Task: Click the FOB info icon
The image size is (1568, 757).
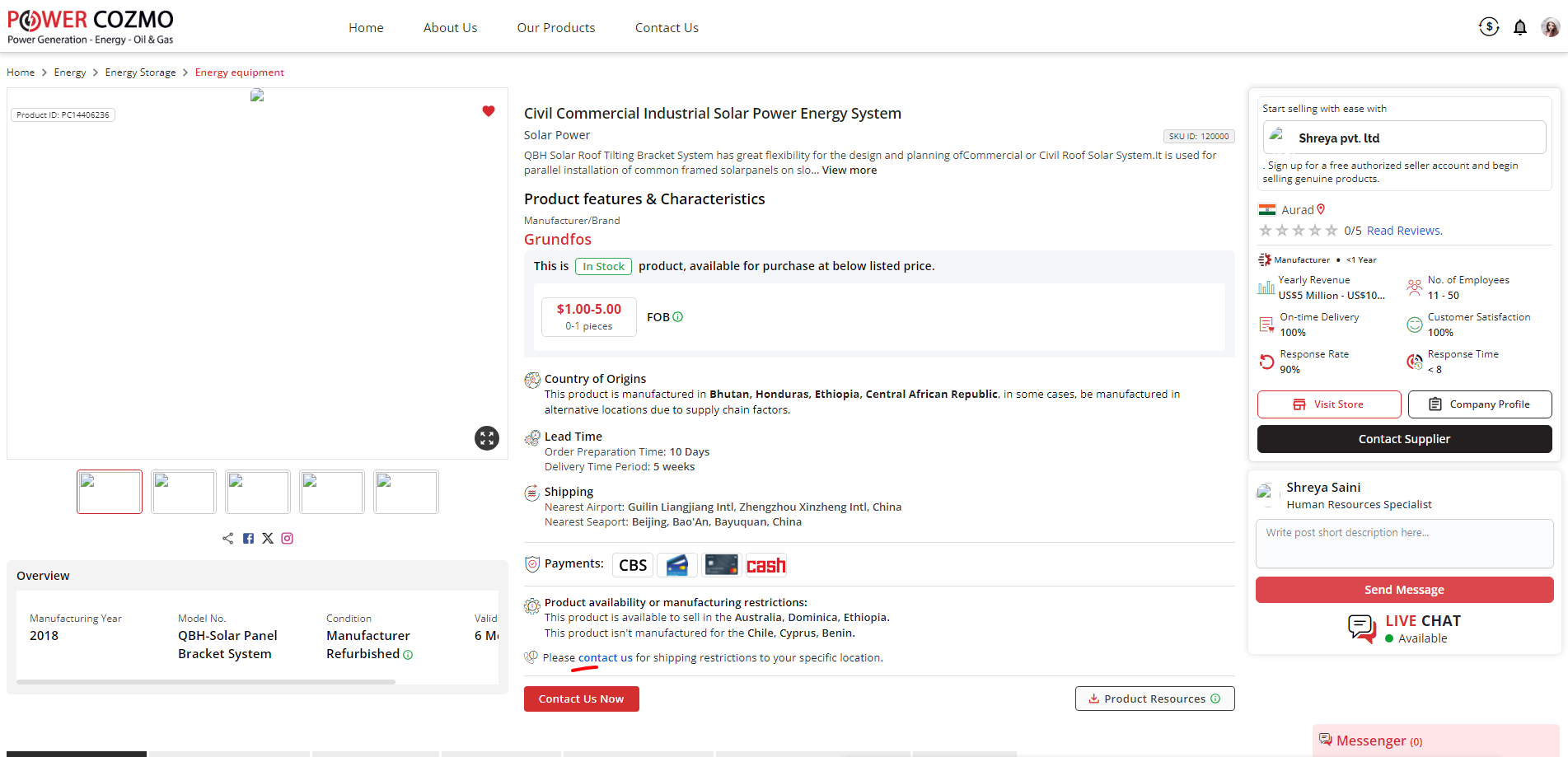Action: coord(678,317)
